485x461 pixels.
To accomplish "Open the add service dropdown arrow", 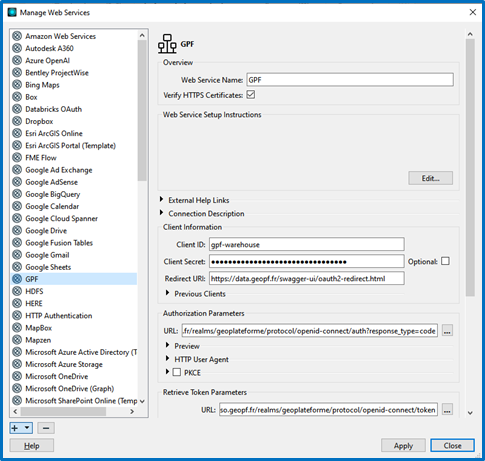I will (x=27, y=428).
